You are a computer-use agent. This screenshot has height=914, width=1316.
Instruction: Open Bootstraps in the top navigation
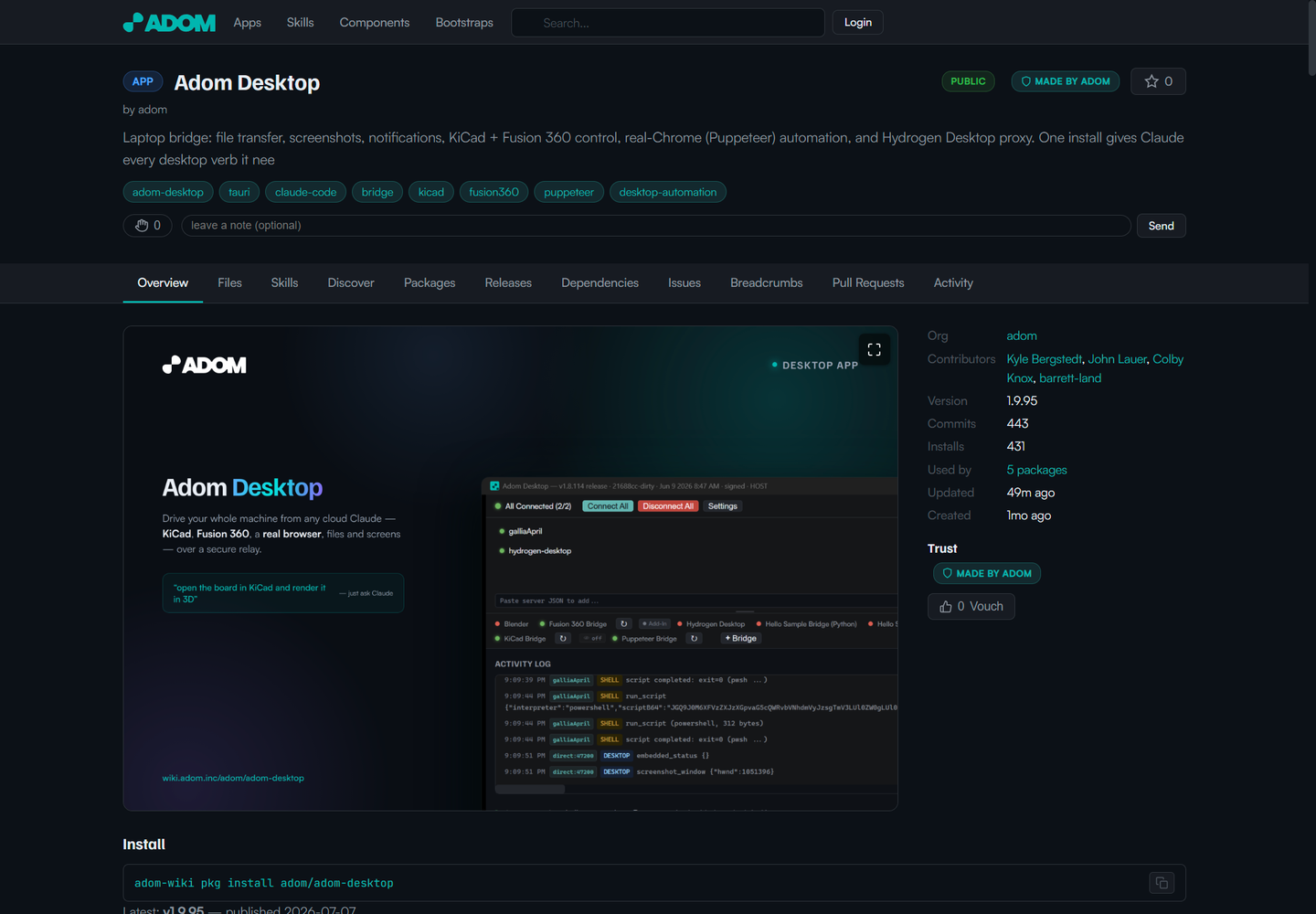[x=464, y=23]
